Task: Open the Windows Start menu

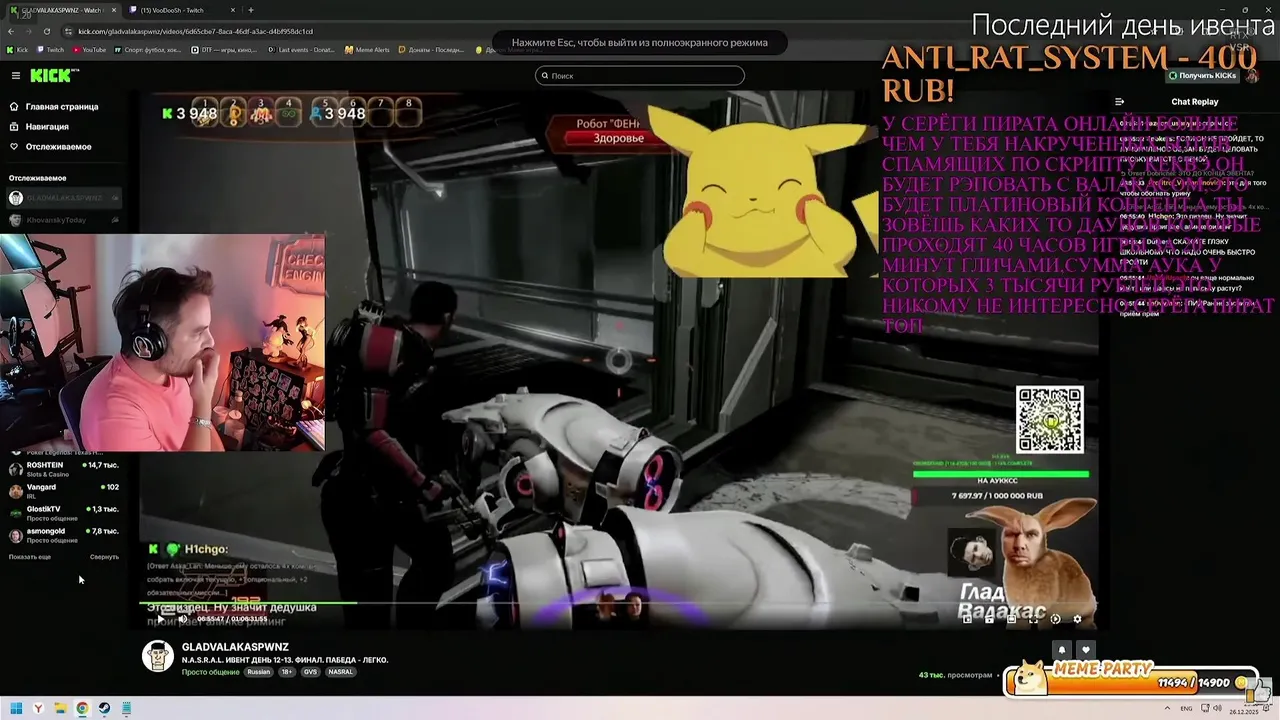Action: pyautogui.click(x=16, y=708)
